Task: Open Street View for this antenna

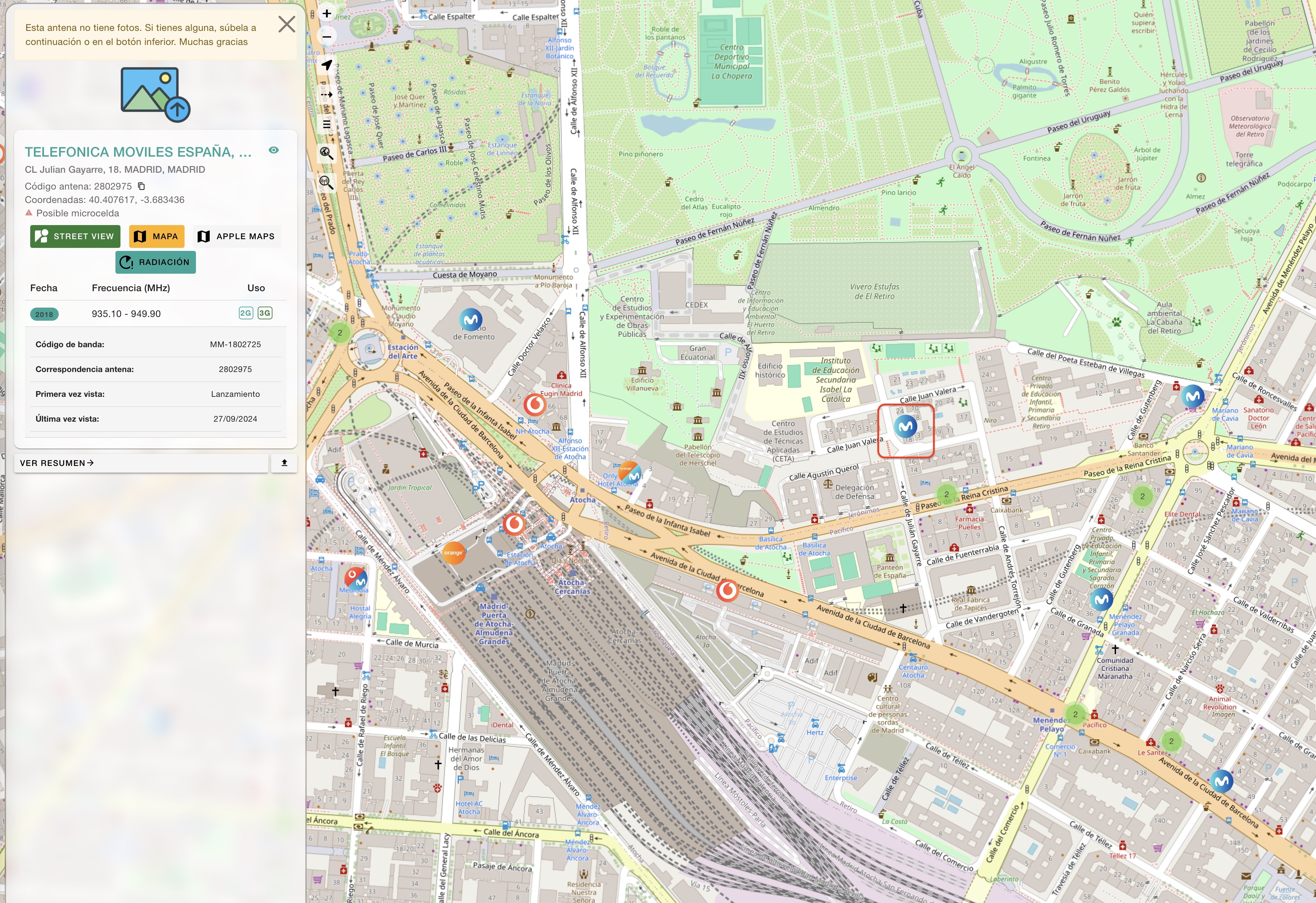Action: tap(75, 236)
